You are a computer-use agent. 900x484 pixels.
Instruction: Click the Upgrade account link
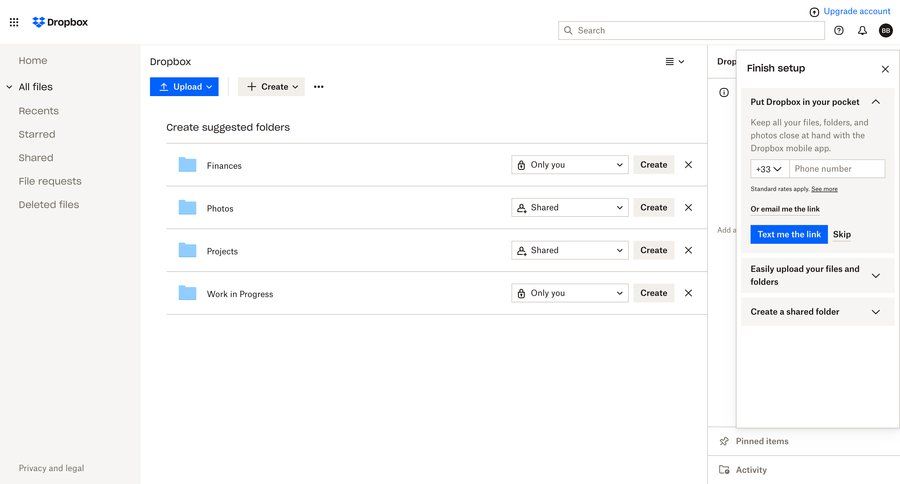point(857,11)
